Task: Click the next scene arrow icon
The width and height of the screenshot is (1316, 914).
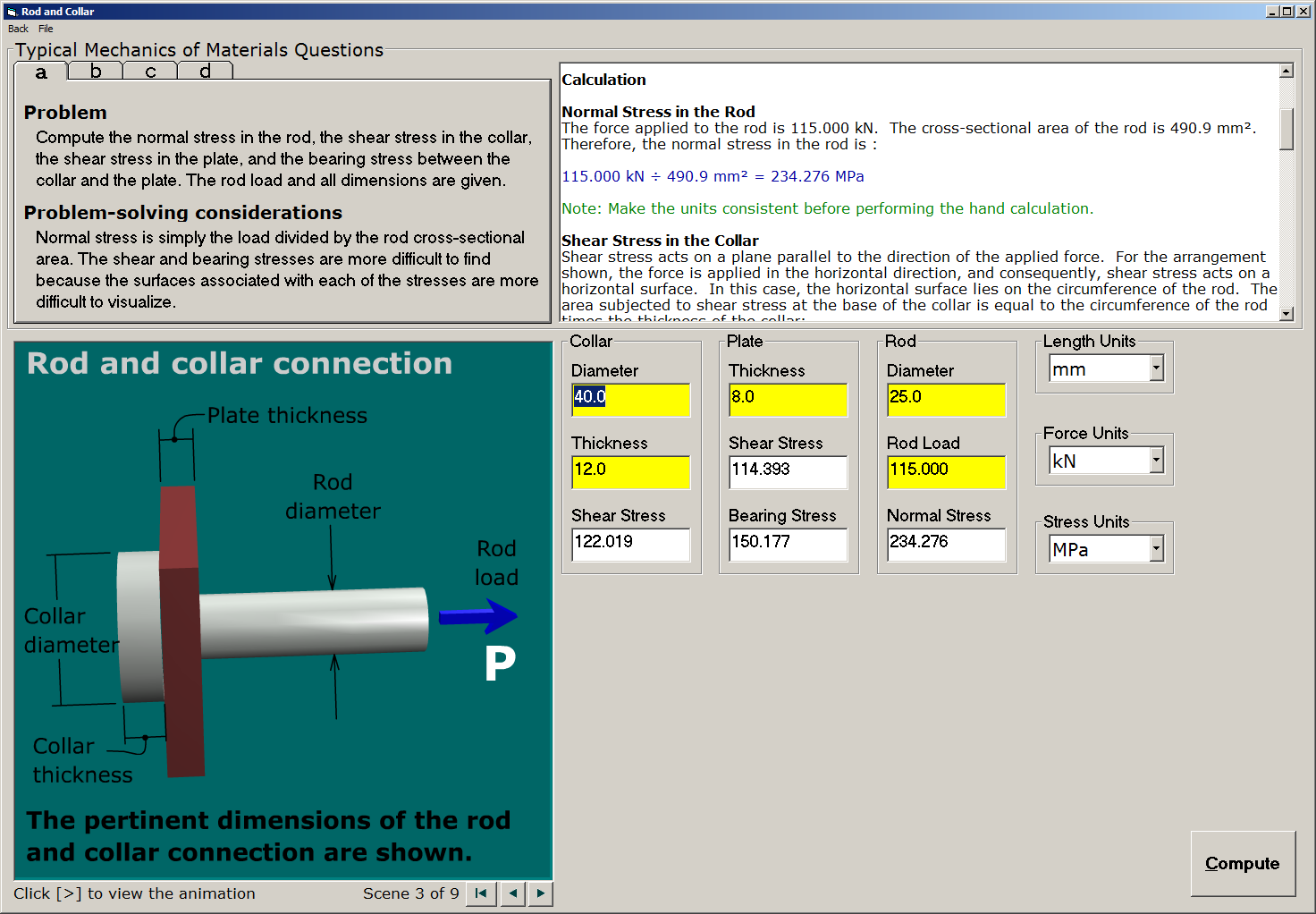Action: 540,893
